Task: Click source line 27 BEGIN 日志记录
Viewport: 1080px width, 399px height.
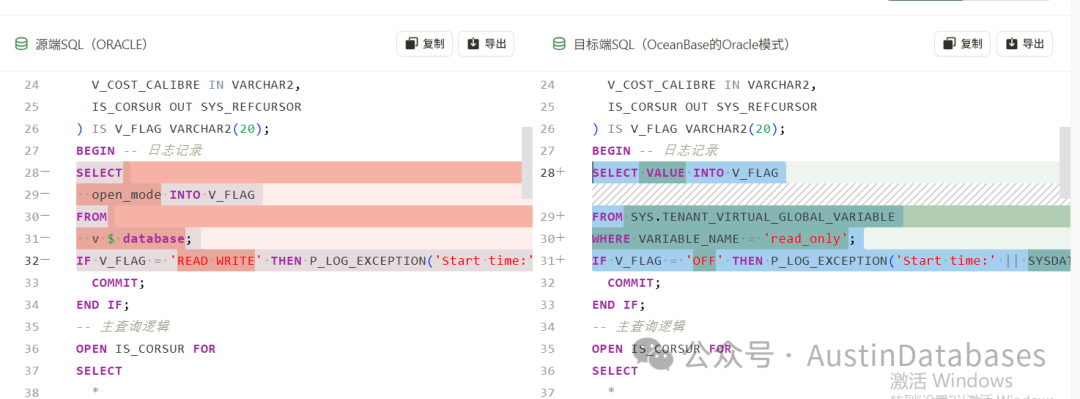Action: pyautogui.click(x=139, y=150)
